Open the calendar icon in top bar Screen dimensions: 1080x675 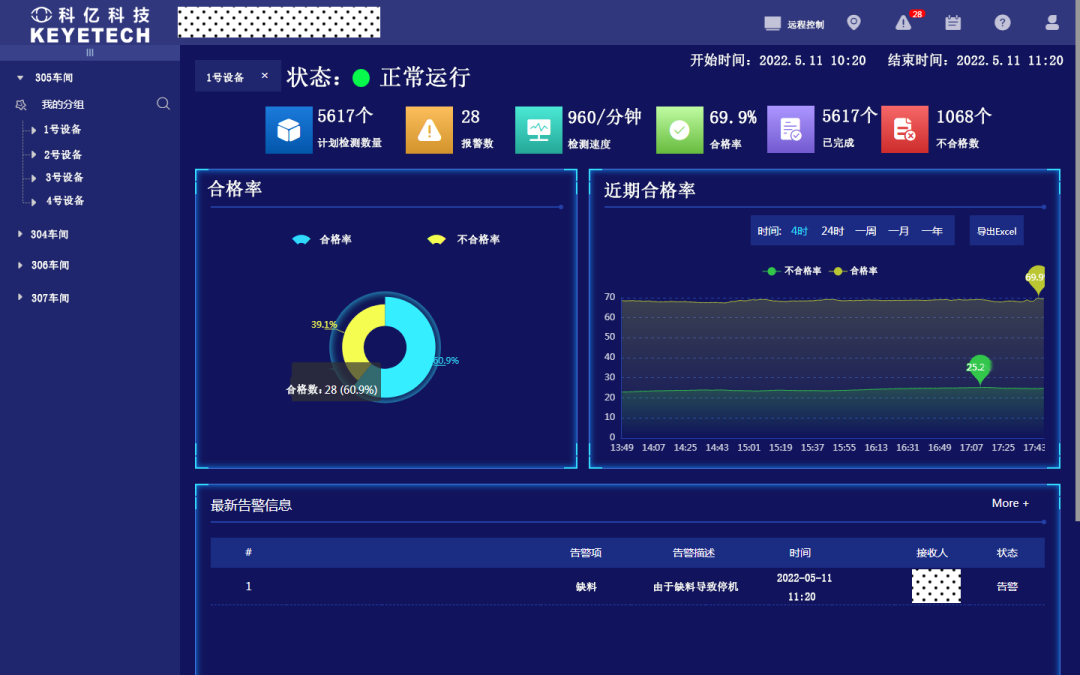point(952,22)
